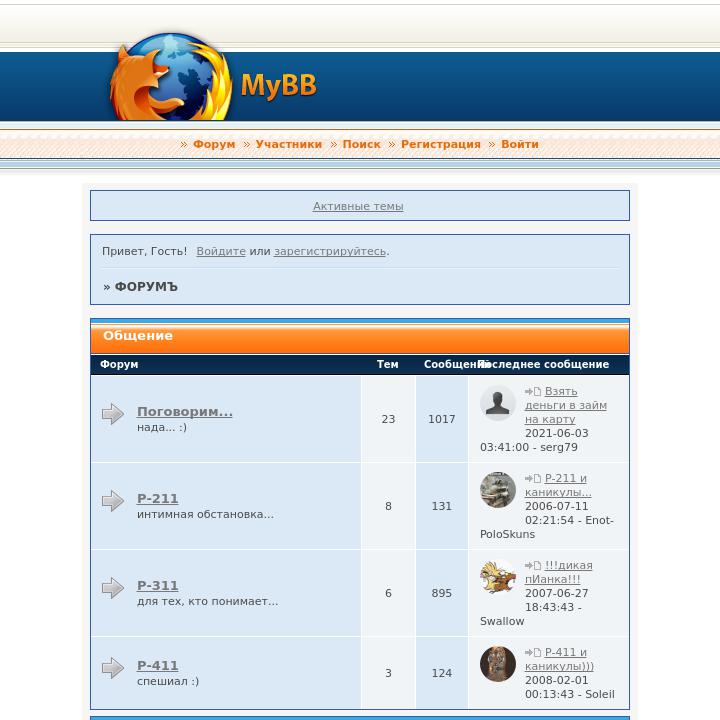This screenshot has width=720, height=720.
Task: Click the ФОРУМЪ breadcrumb
Action: coord(146,287)
